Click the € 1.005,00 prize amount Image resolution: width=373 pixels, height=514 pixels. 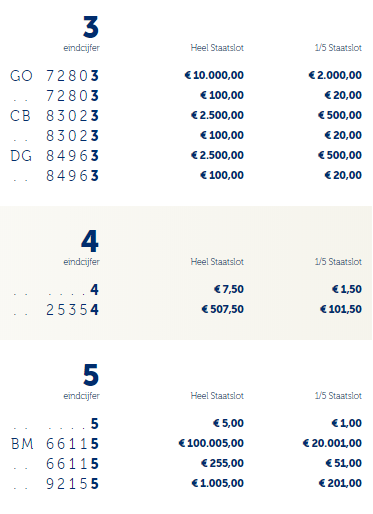217,483
